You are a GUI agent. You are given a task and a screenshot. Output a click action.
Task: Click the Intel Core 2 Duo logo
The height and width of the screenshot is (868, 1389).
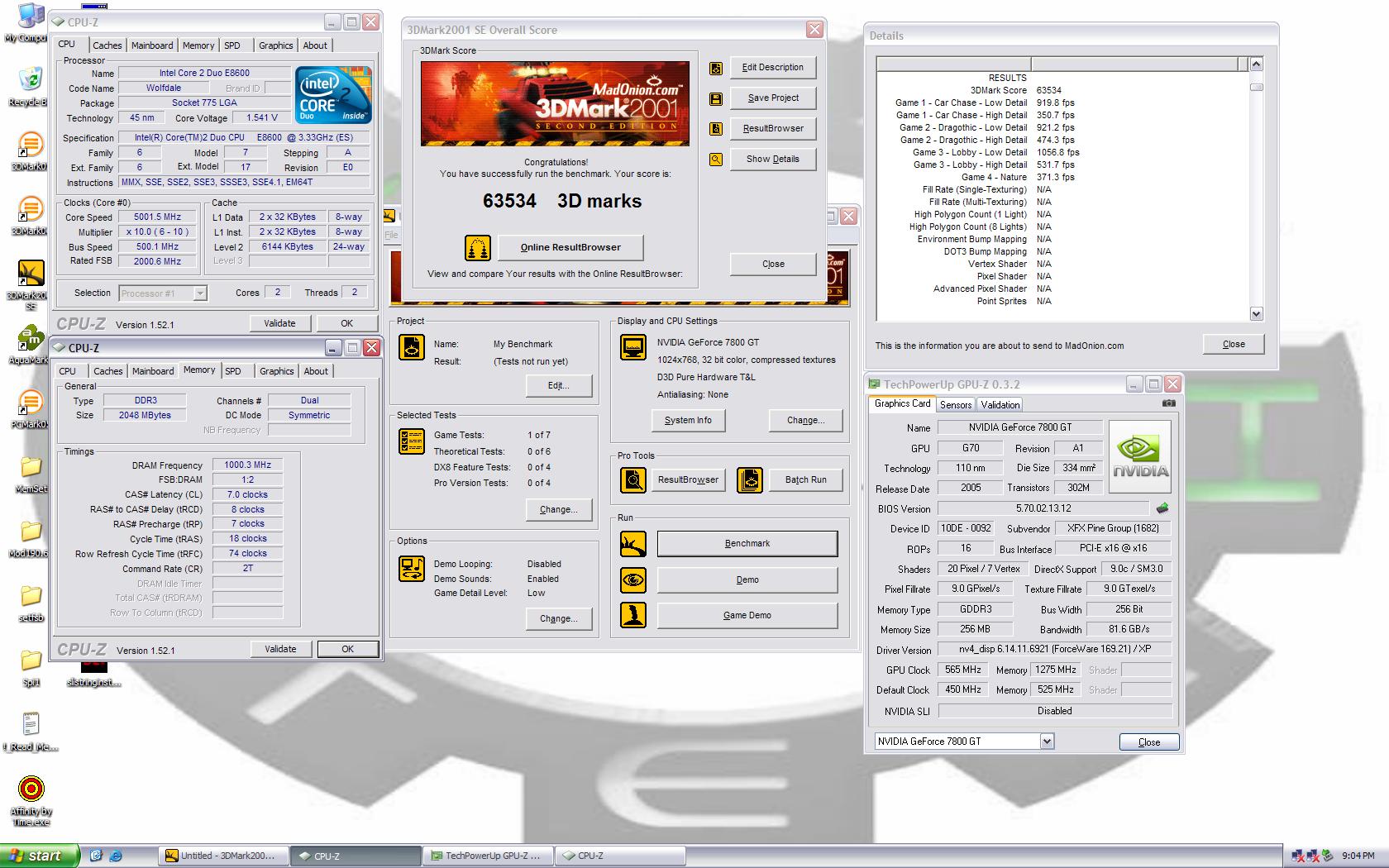pos(334,95)
